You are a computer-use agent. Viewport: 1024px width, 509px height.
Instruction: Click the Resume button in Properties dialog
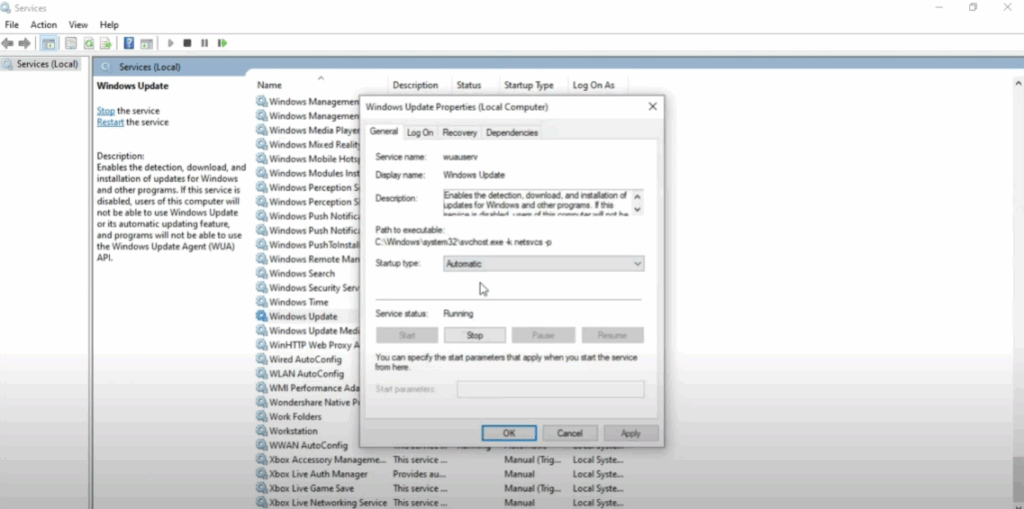(x=613, y=335)
